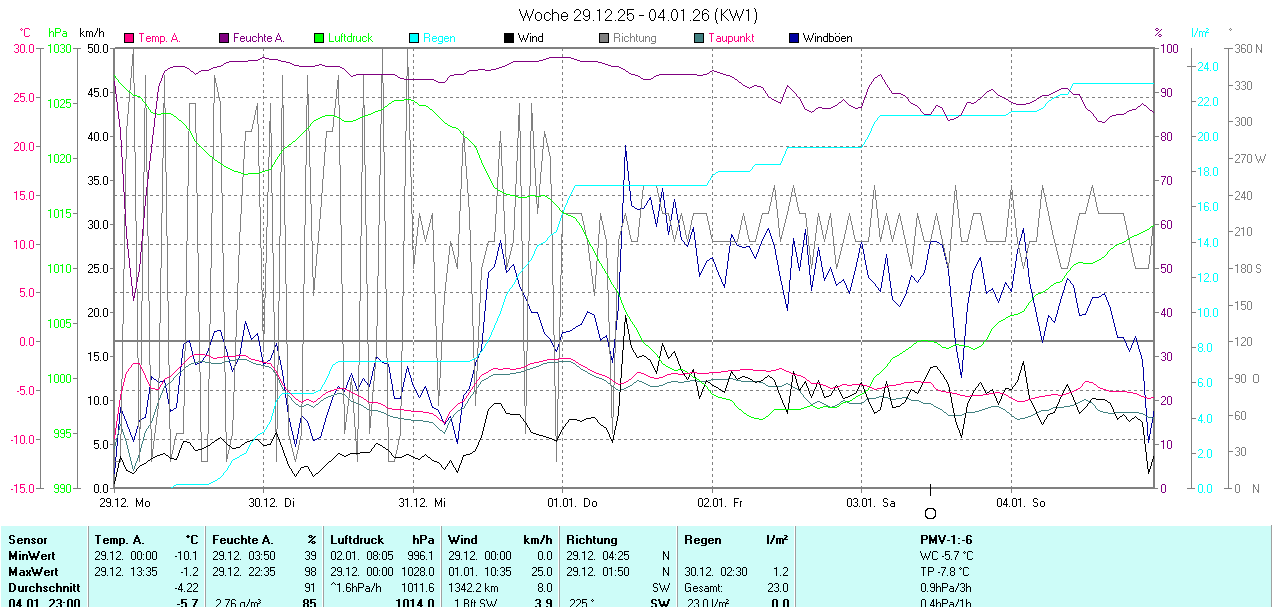Click the '03.01. Sa' date label
Image resolution: width=1280 pixels, height=607 pixels.
(870, 502)
